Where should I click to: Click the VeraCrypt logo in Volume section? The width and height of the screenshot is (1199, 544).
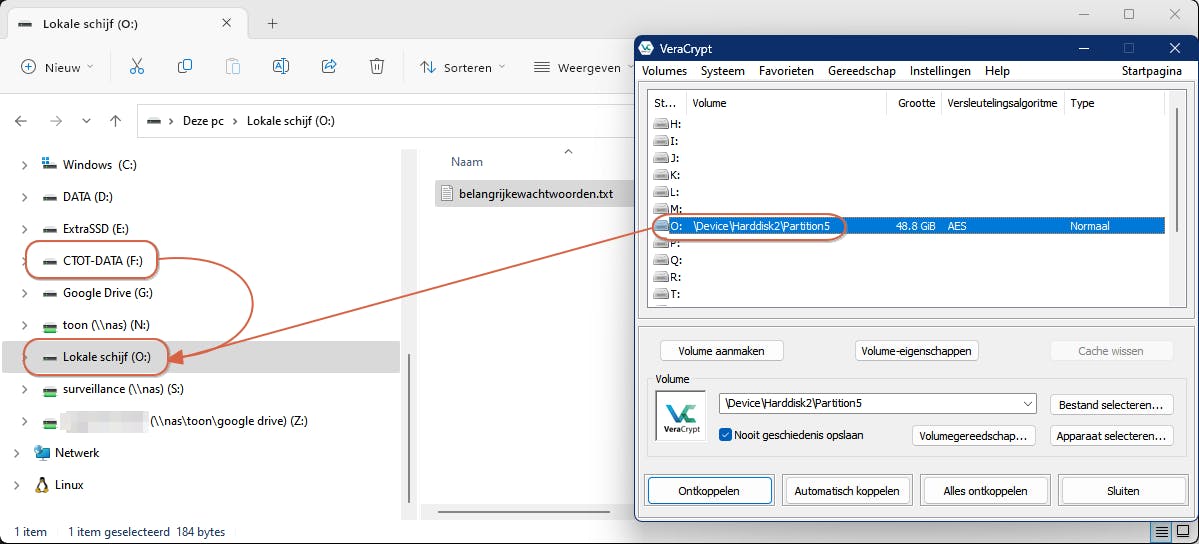[681, 415]
